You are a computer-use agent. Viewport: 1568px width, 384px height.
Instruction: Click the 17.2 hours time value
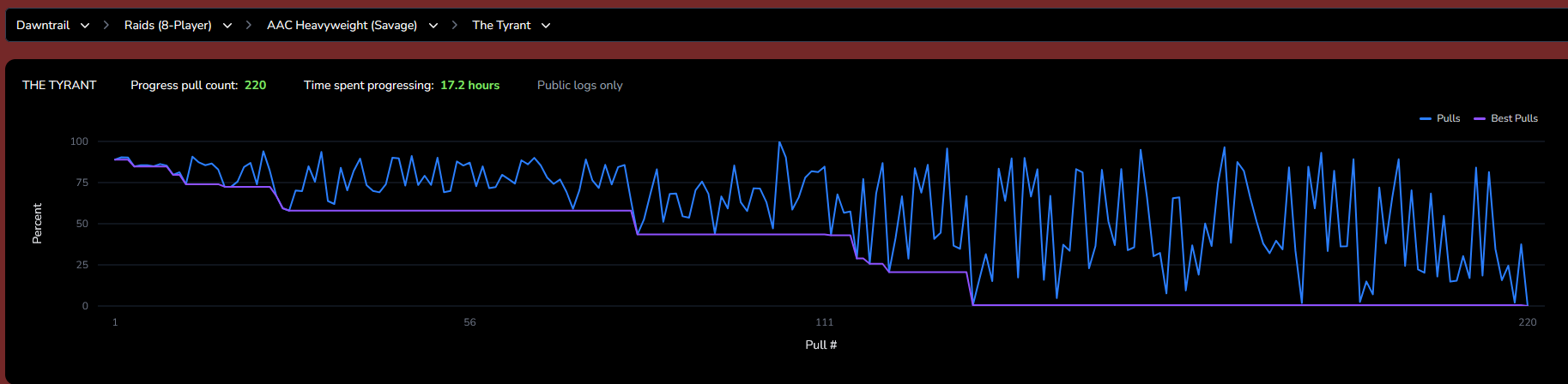470,85
